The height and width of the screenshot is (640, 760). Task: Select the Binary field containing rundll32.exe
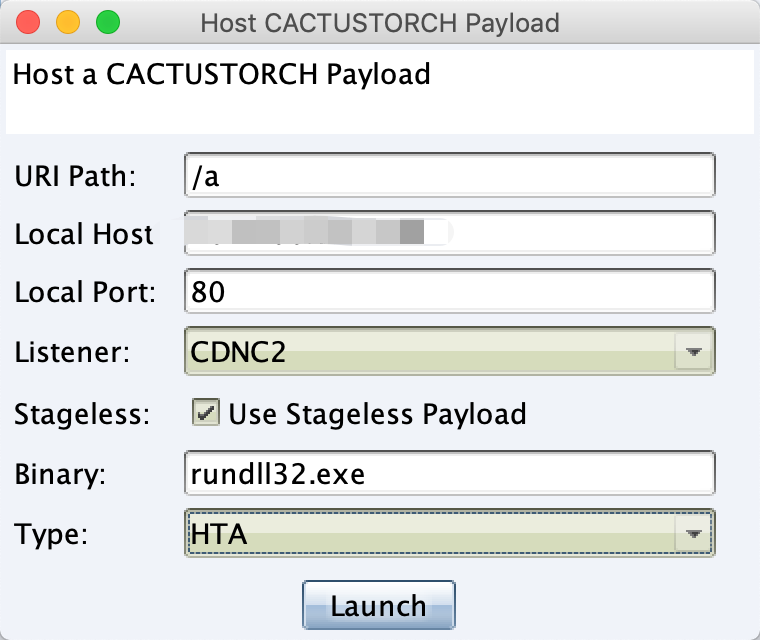click(x=449, y=473)
